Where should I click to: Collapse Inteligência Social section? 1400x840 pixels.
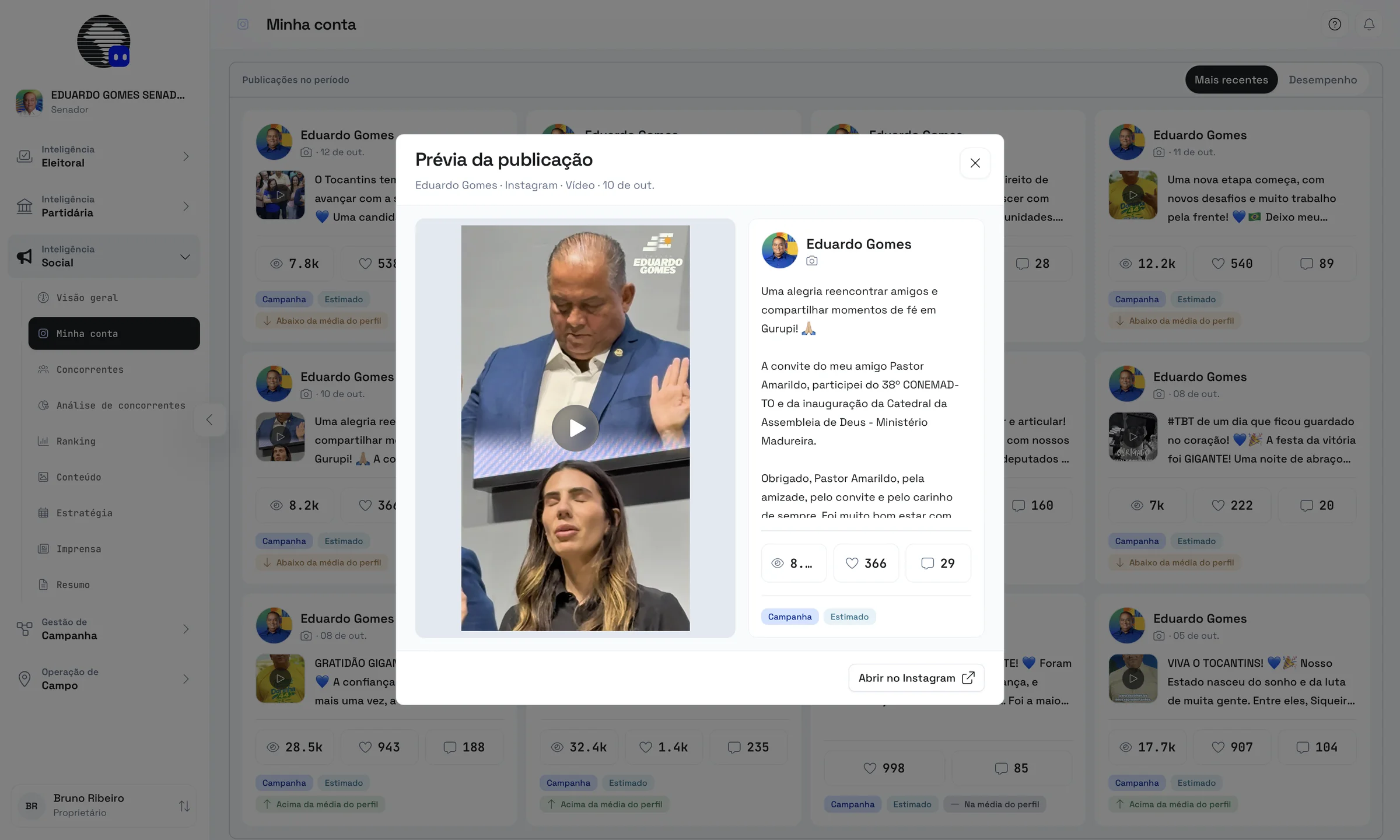click(104, 256)
